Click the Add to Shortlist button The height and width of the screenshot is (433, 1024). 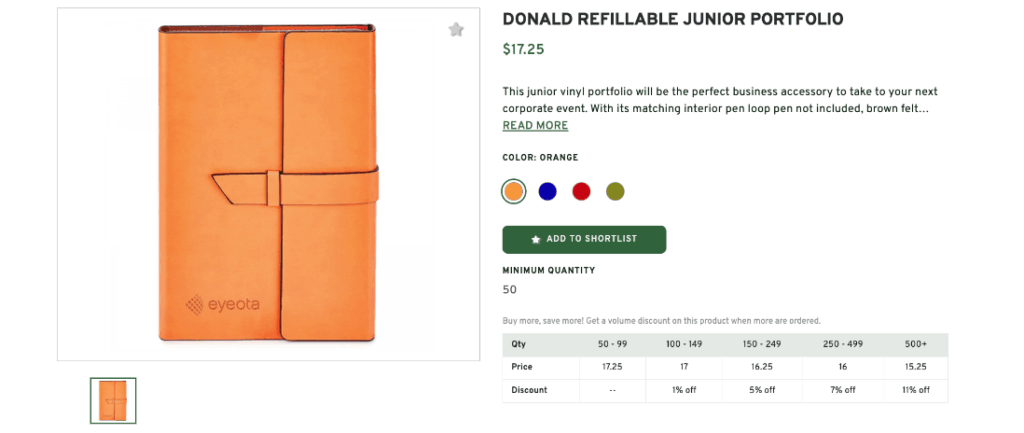click(584, 239)
